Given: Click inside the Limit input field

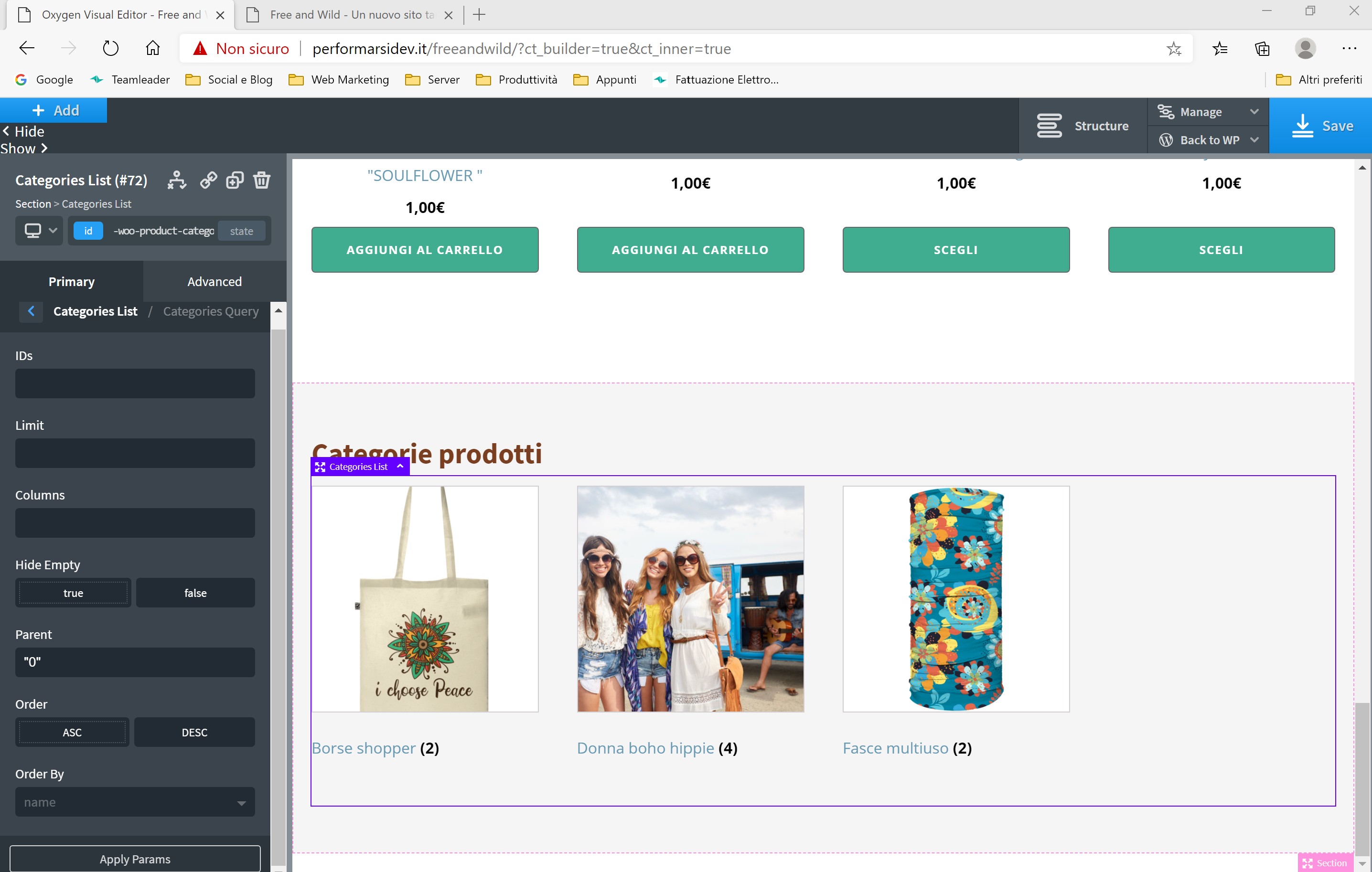Looking at the screenshot, I should click(134, 453).
